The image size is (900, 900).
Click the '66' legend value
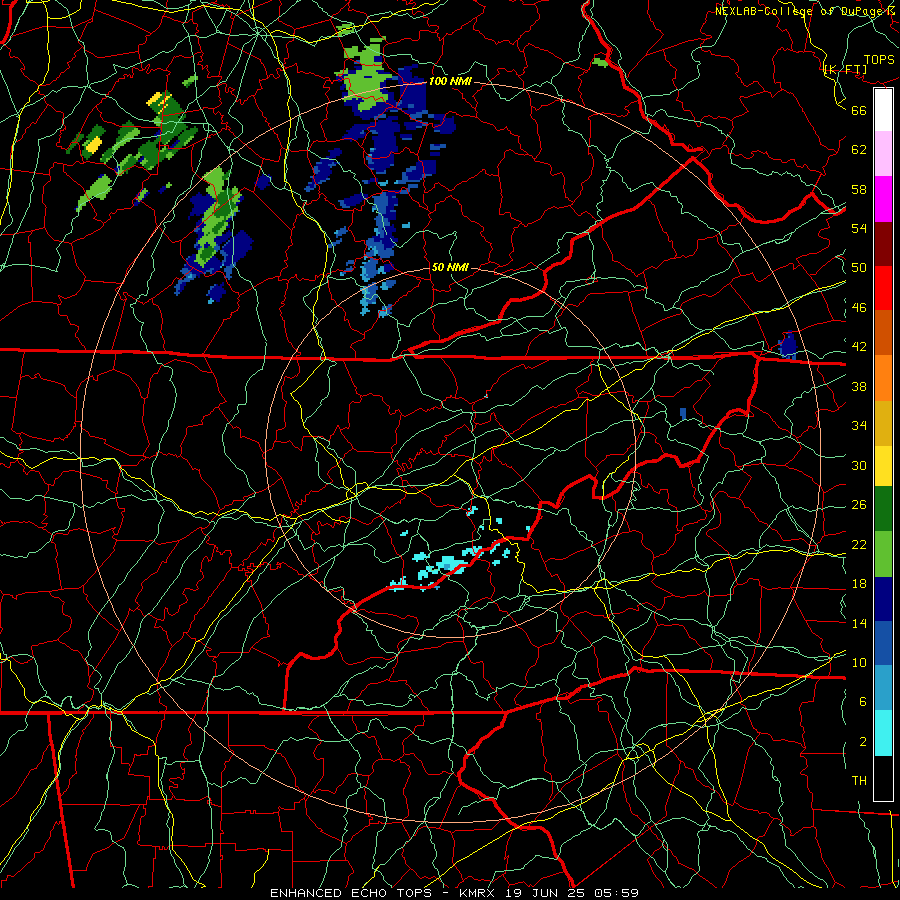pyautogui.click(x=859, y=110)
